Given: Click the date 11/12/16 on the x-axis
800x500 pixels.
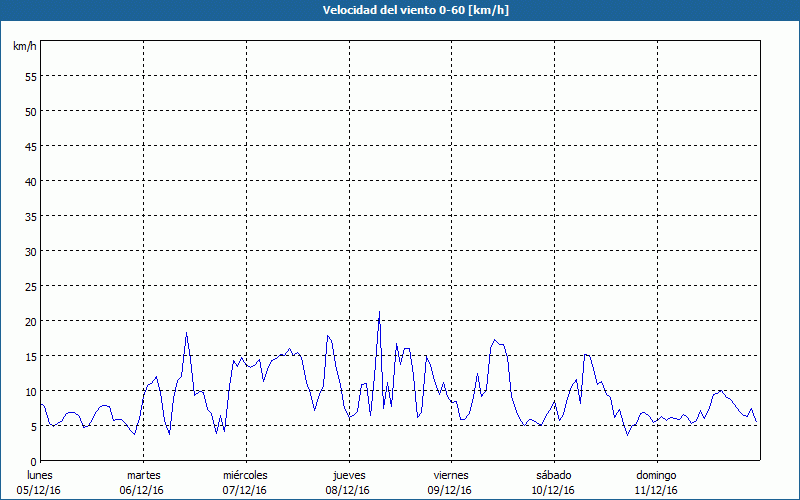Looking at the screenshot, I should (x=656, y=490).
